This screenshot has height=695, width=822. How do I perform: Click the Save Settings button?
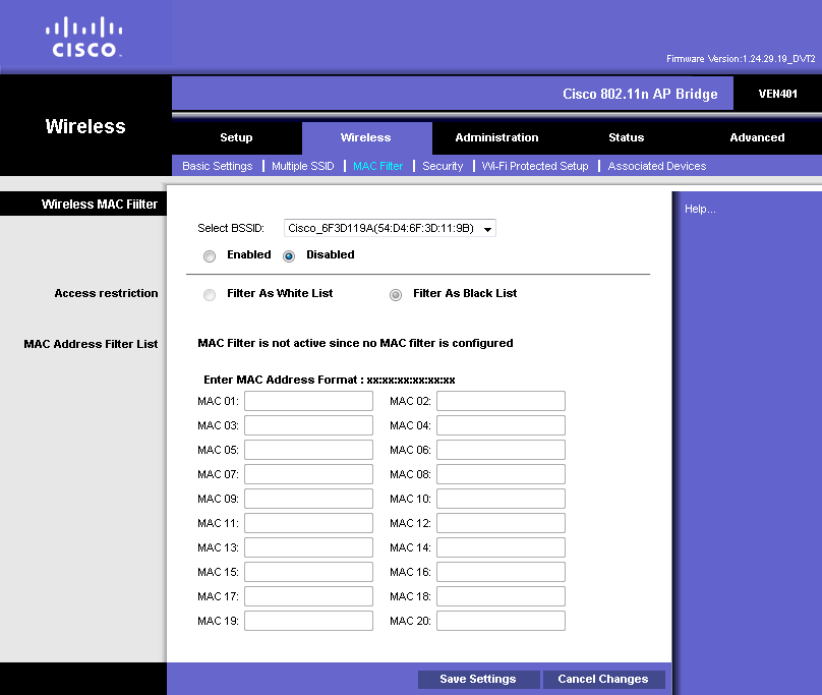click(479, 679)
